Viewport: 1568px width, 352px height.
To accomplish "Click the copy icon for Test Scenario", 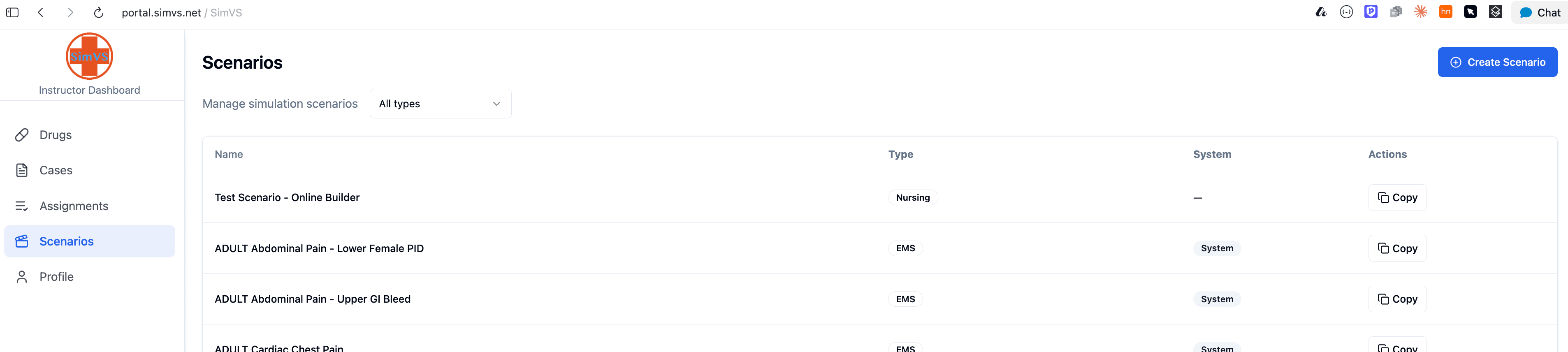I will point(1384,197).
